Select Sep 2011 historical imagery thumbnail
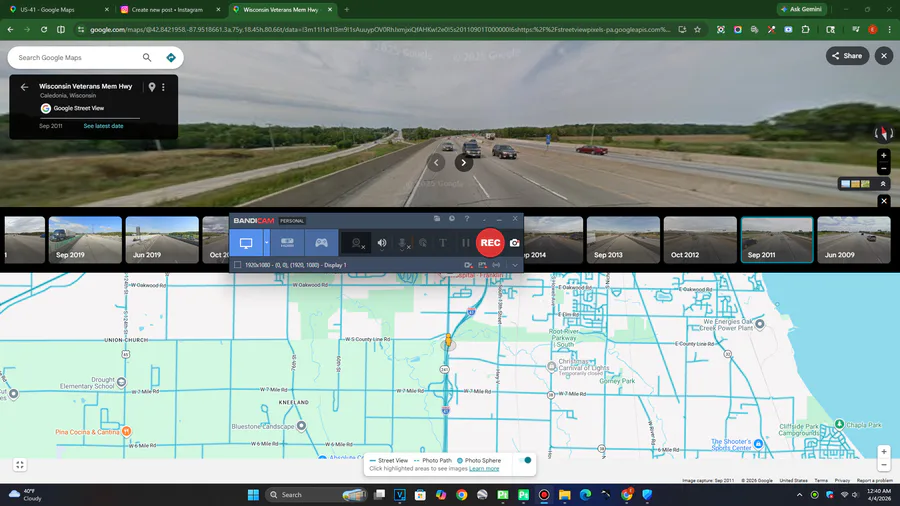 point(777,240)
